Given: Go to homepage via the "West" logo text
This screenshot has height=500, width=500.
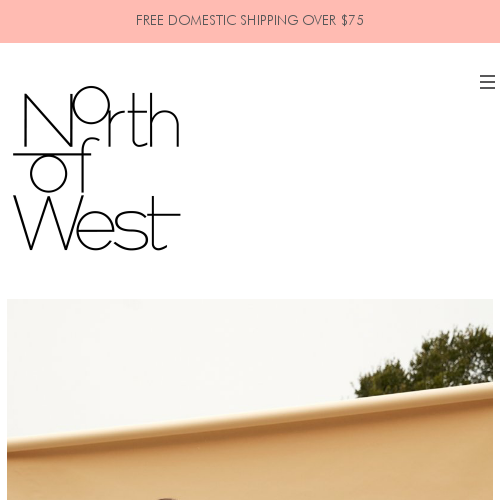Looking at the screenshot, I should [x=97, y=223].
